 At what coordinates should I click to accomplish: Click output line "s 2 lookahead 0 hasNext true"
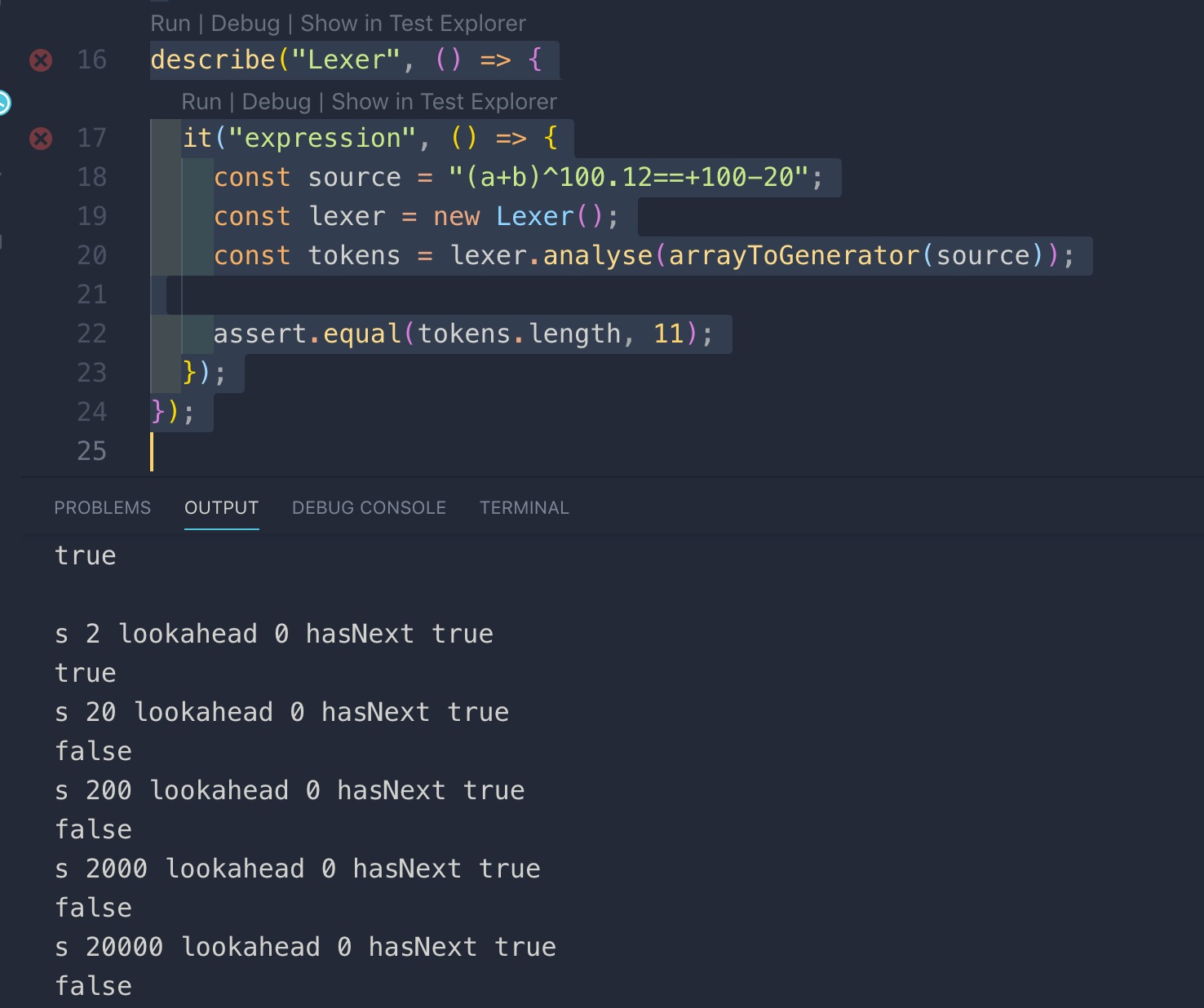[x=274, y=634]
